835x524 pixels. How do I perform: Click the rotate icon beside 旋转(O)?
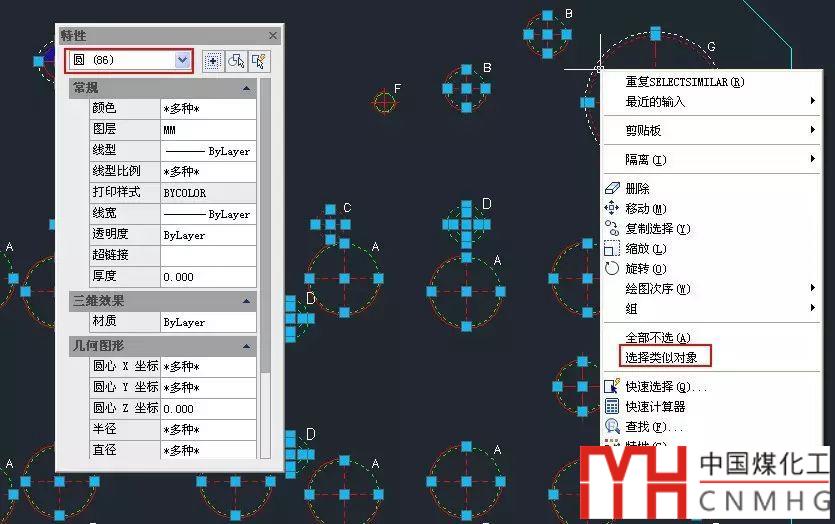click(612, 268)
